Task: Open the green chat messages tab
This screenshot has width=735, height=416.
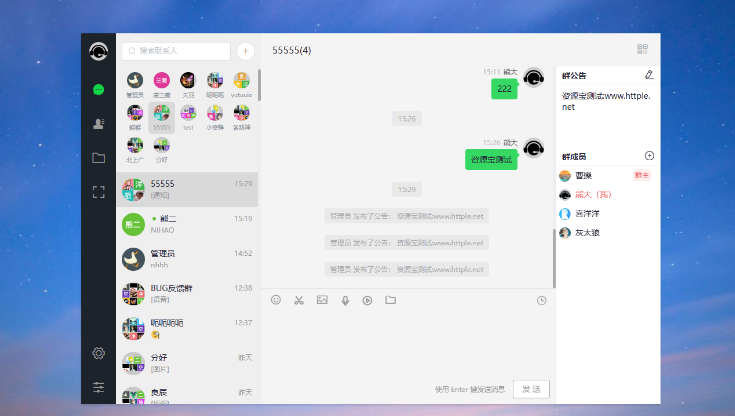Action: coord(99,90)
